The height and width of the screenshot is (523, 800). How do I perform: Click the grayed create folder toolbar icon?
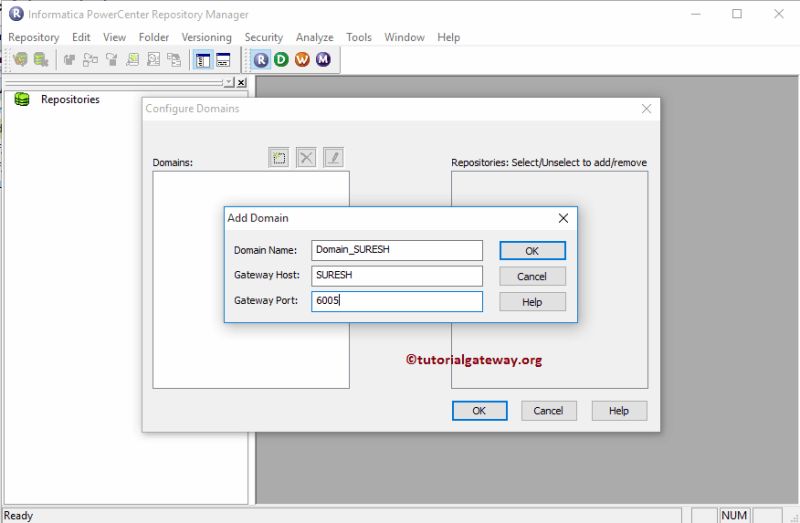(x=69, y=60)
